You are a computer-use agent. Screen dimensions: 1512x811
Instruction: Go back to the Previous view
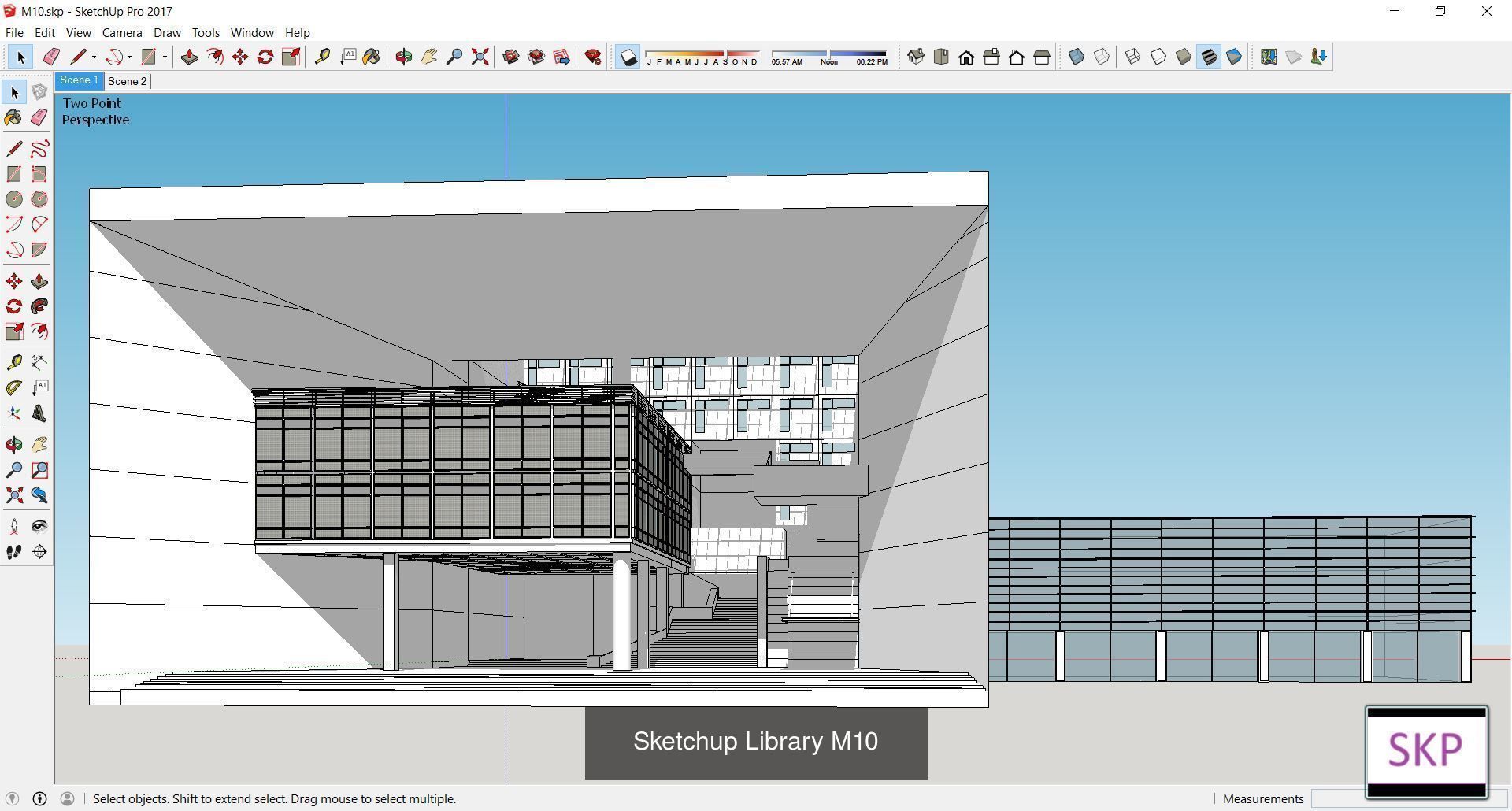point(39,495)
